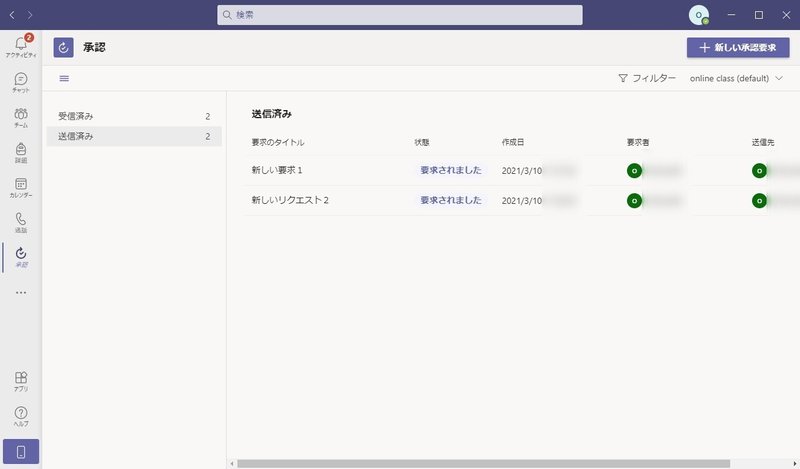Click requester avatar for 新しいリクエスト 2
Screen dimensions: 800x469
click(x=634, y=201)
